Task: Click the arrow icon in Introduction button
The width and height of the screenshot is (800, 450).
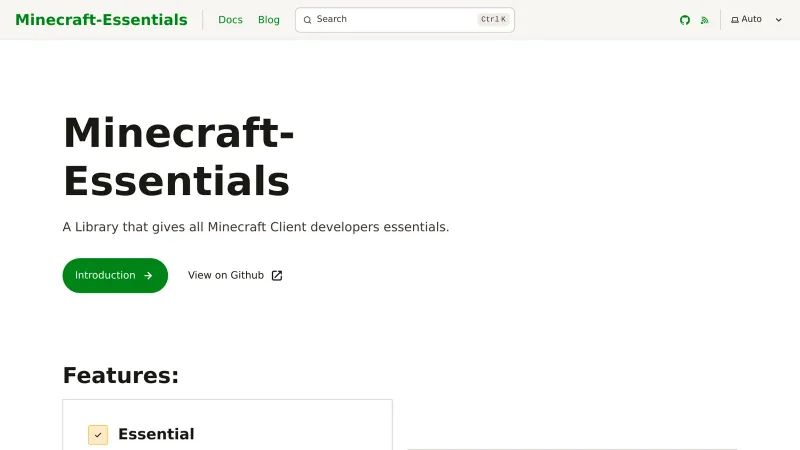Action: [x=148, y=276]
